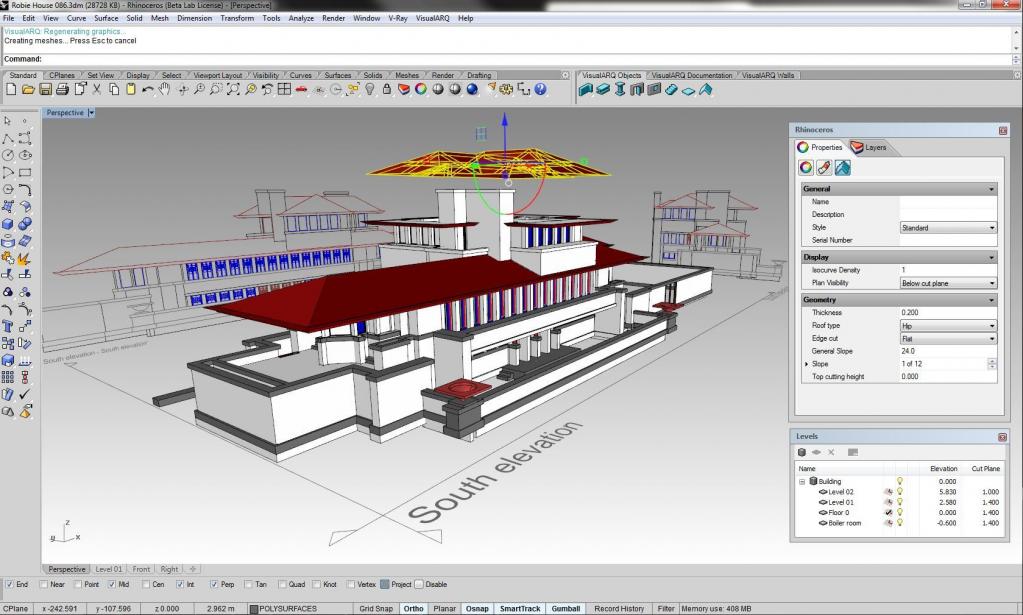1023x615 pixels.
Task: Click the Slope stepper arrows
Action: tap(992, 364)
